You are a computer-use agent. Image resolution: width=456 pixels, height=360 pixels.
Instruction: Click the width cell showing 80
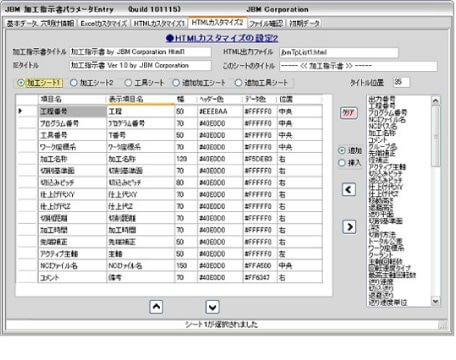click(186, 183)
